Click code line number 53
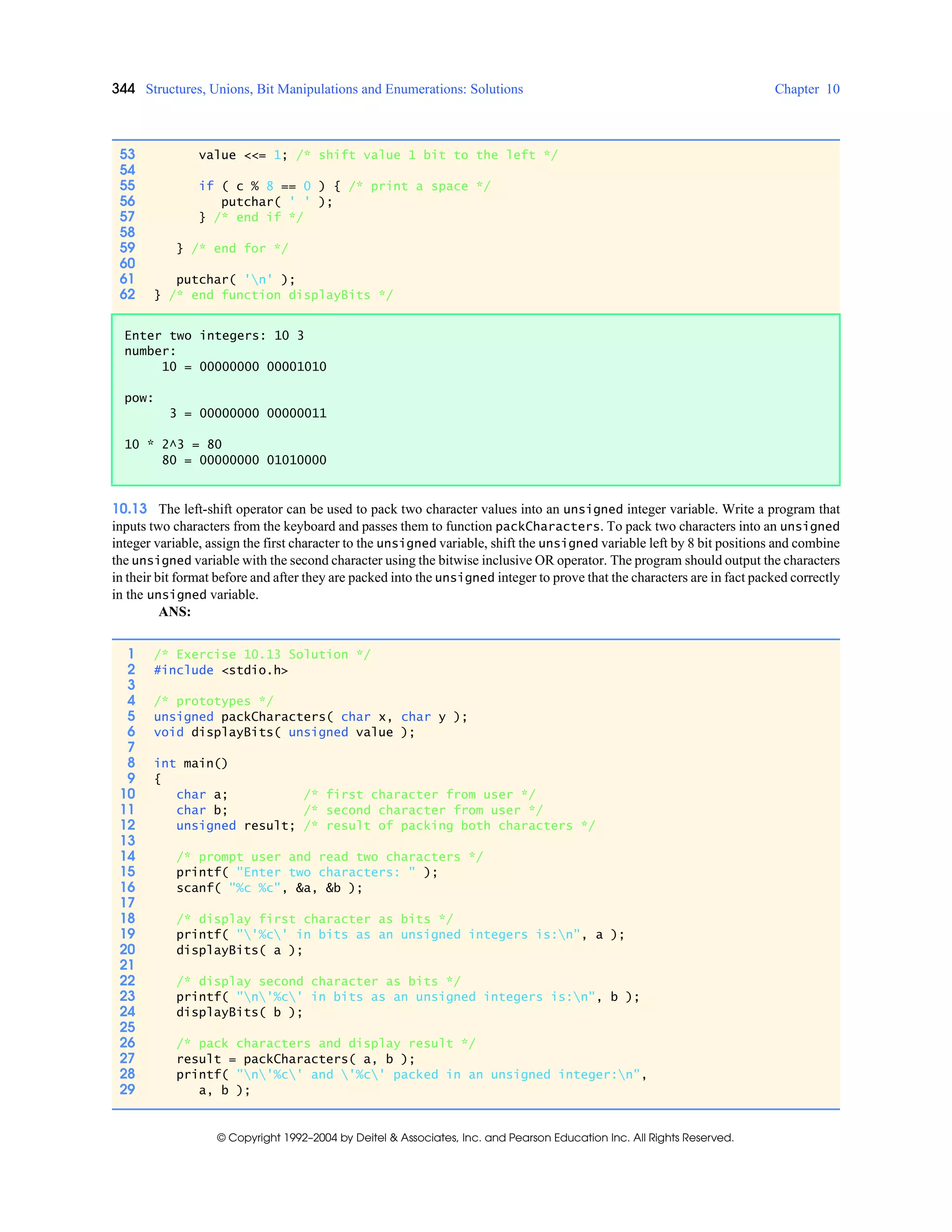This screenshot has height=1232, width=952. click(127, 154)
